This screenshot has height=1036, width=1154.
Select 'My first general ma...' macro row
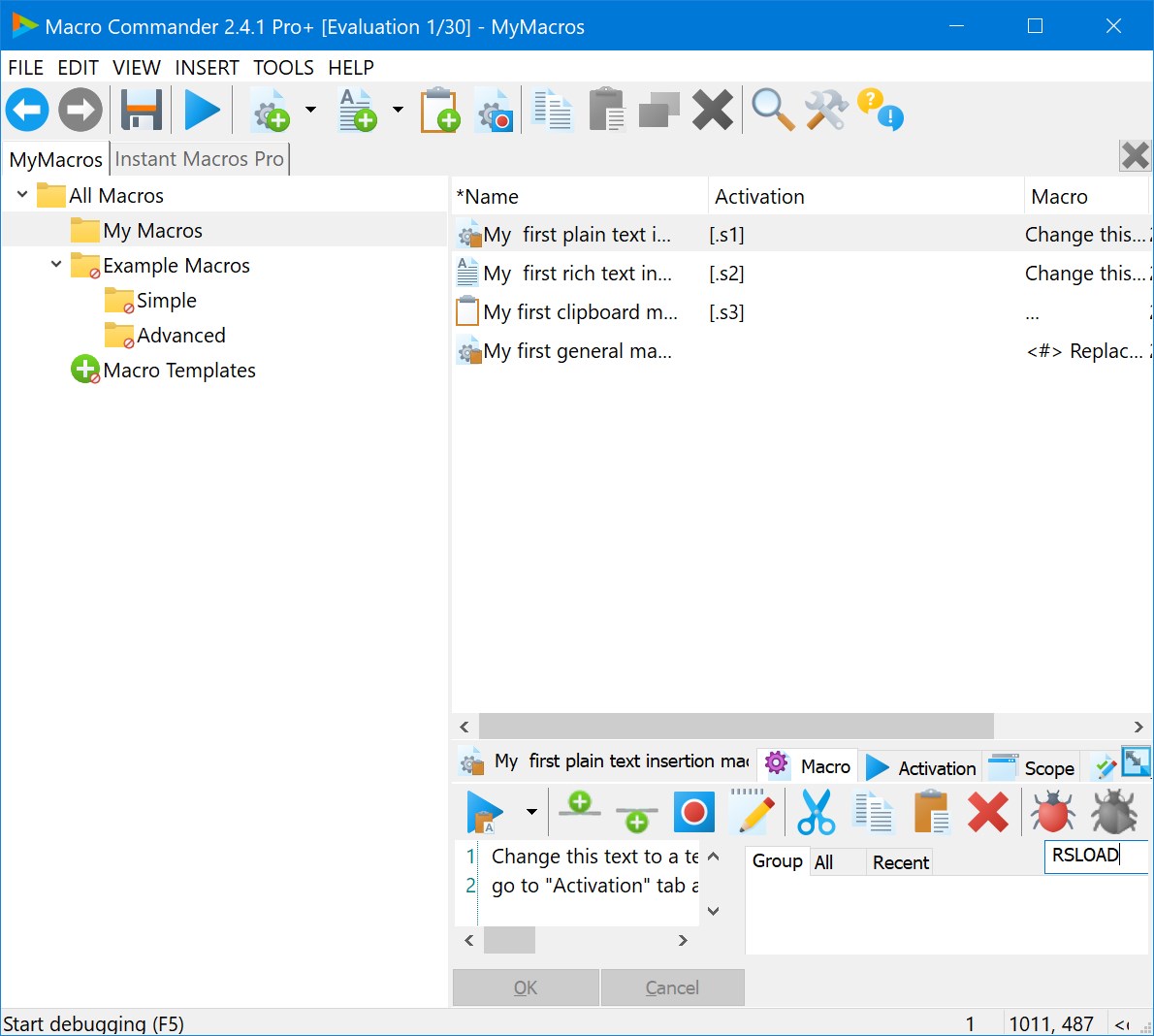pyautogui.click(x=802, y=351)
